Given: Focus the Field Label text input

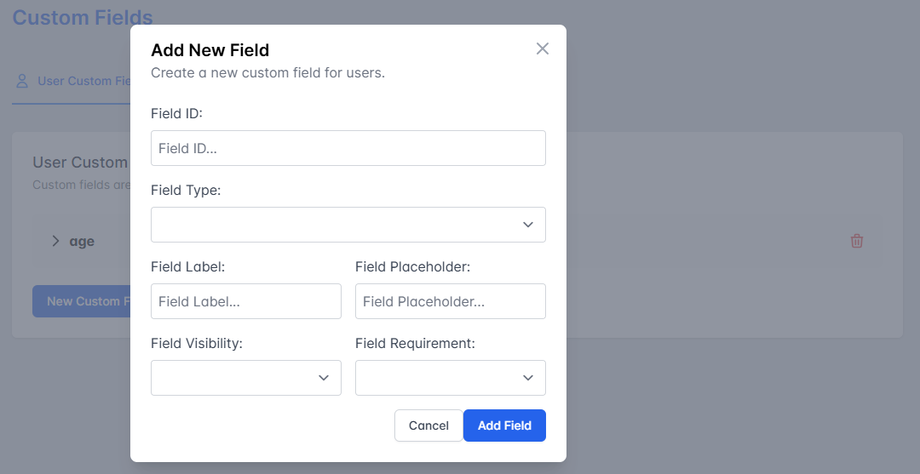Looking at the screenshot, I should click(x=246, y=301).
